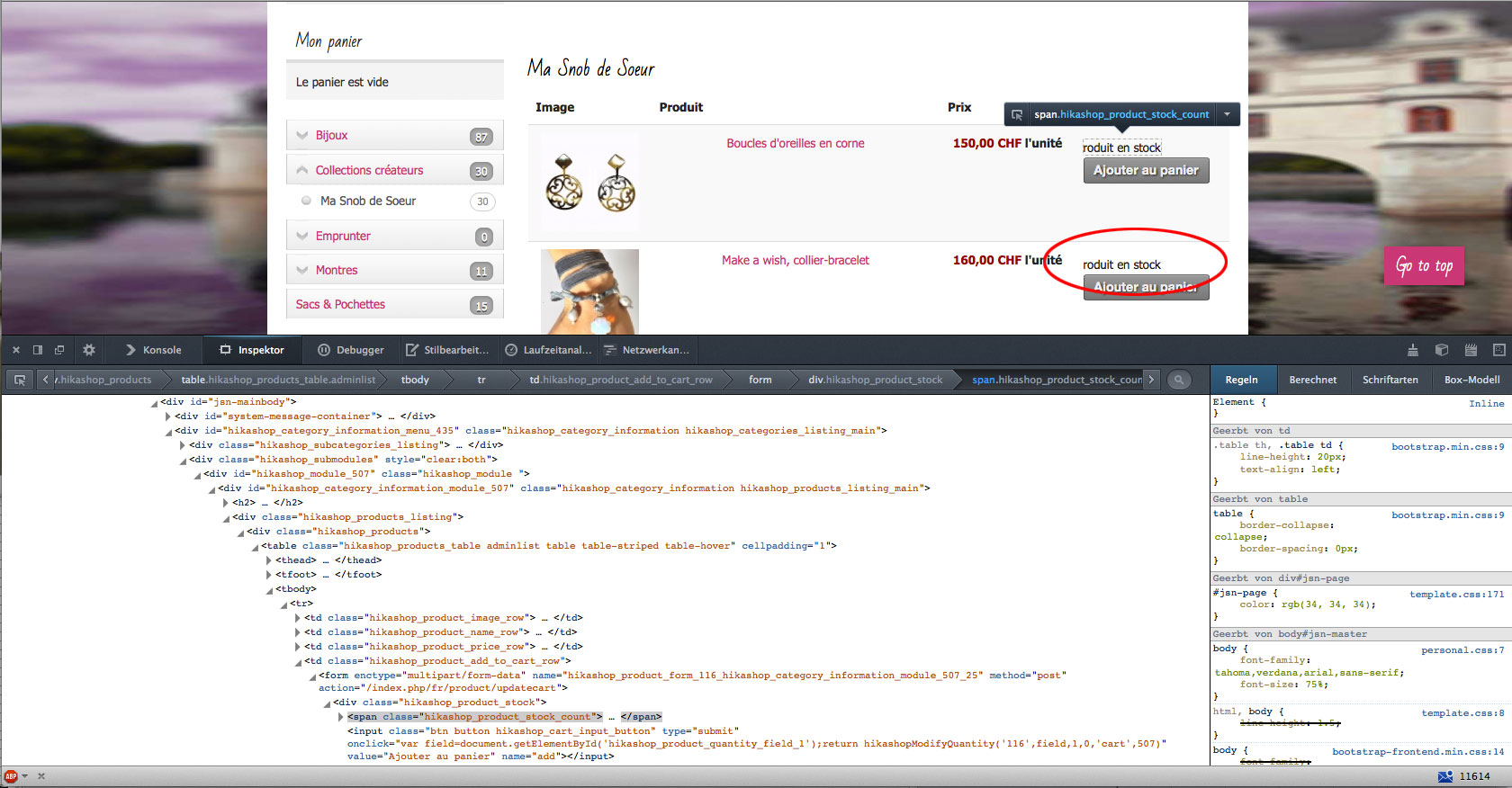1512x788 pixels.
Task: Open the Ma Snob de Soeur subcategory
Action: tap(368, 201)
